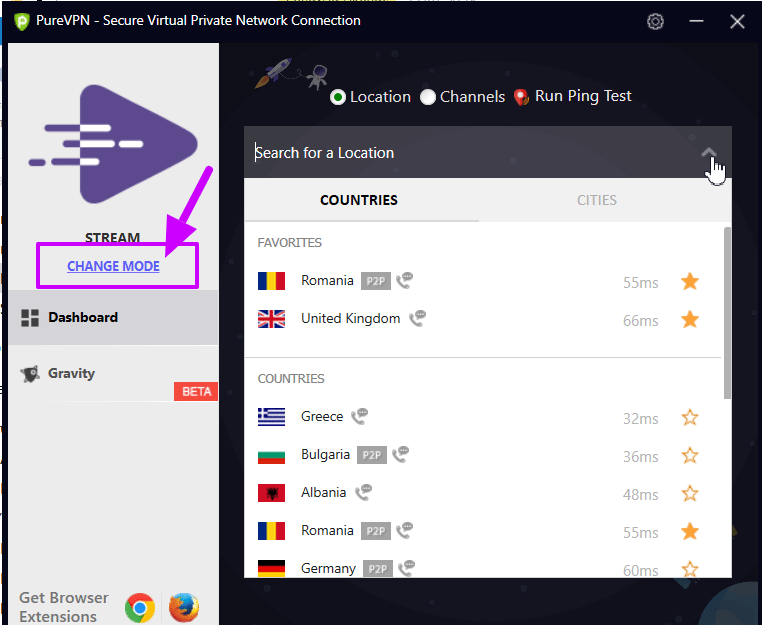Open the PureVPN settings gear
This screenshot has height=625, width=762.
655,21
